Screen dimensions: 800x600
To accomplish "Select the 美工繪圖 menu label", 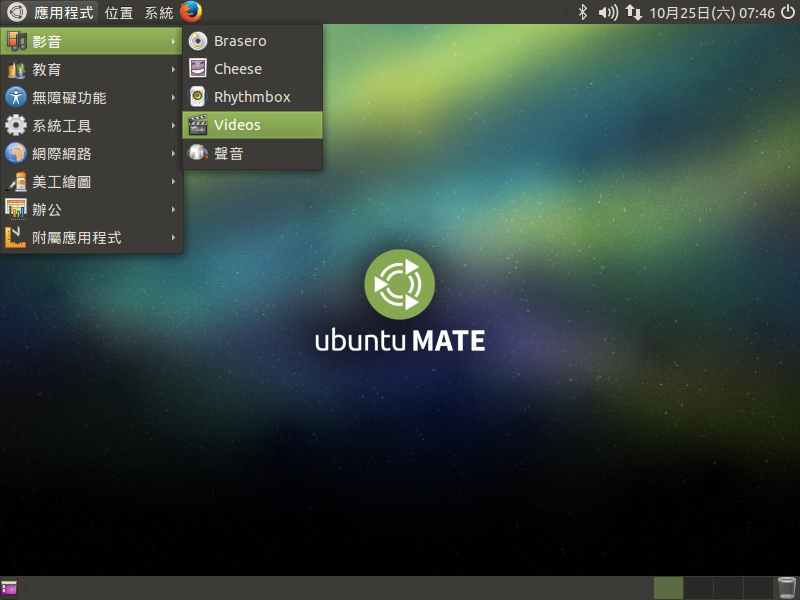I will (62, 182).
